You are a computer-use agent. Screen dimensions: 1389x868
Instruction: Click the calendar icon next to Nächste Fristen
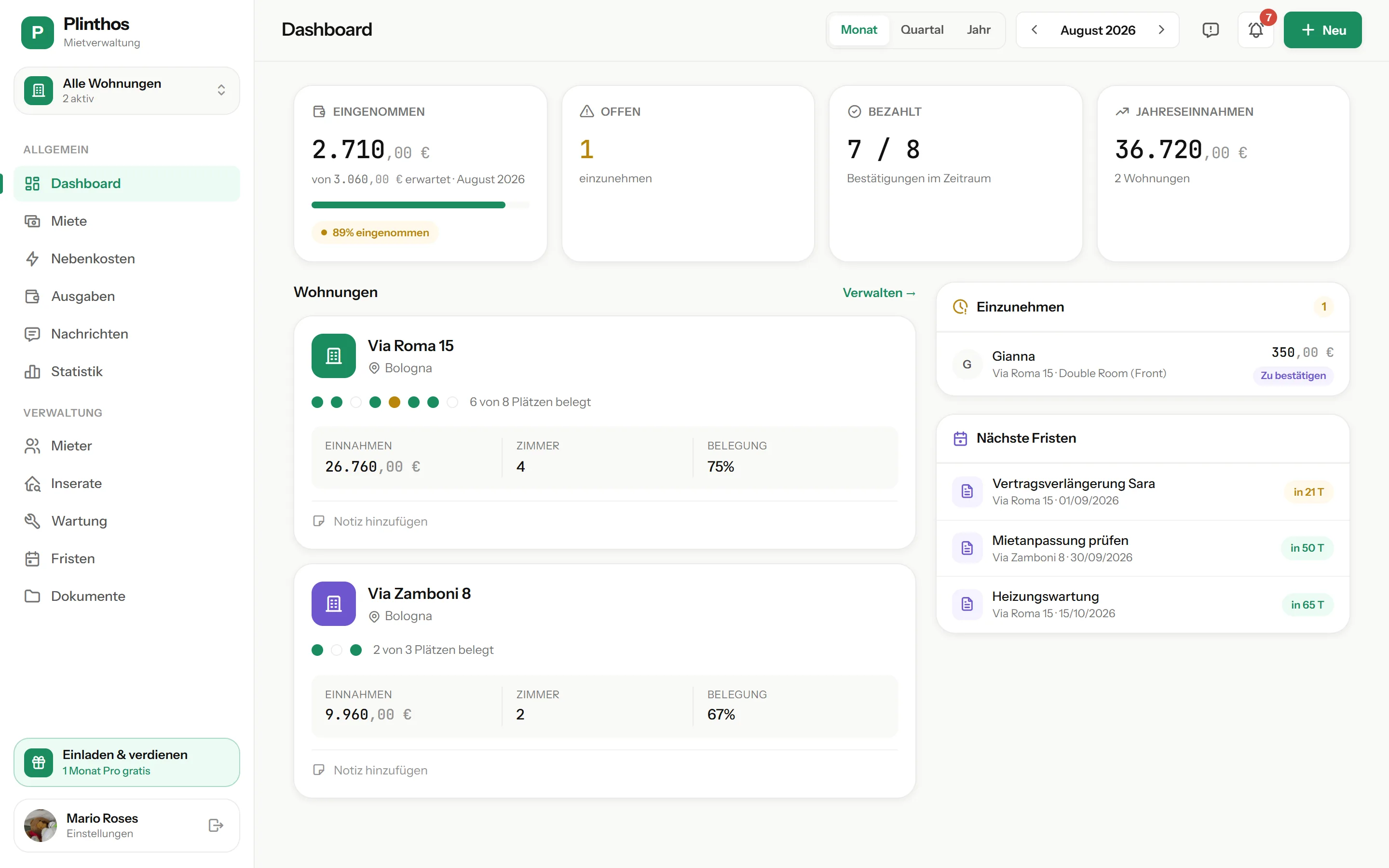[x=960, y=438]
